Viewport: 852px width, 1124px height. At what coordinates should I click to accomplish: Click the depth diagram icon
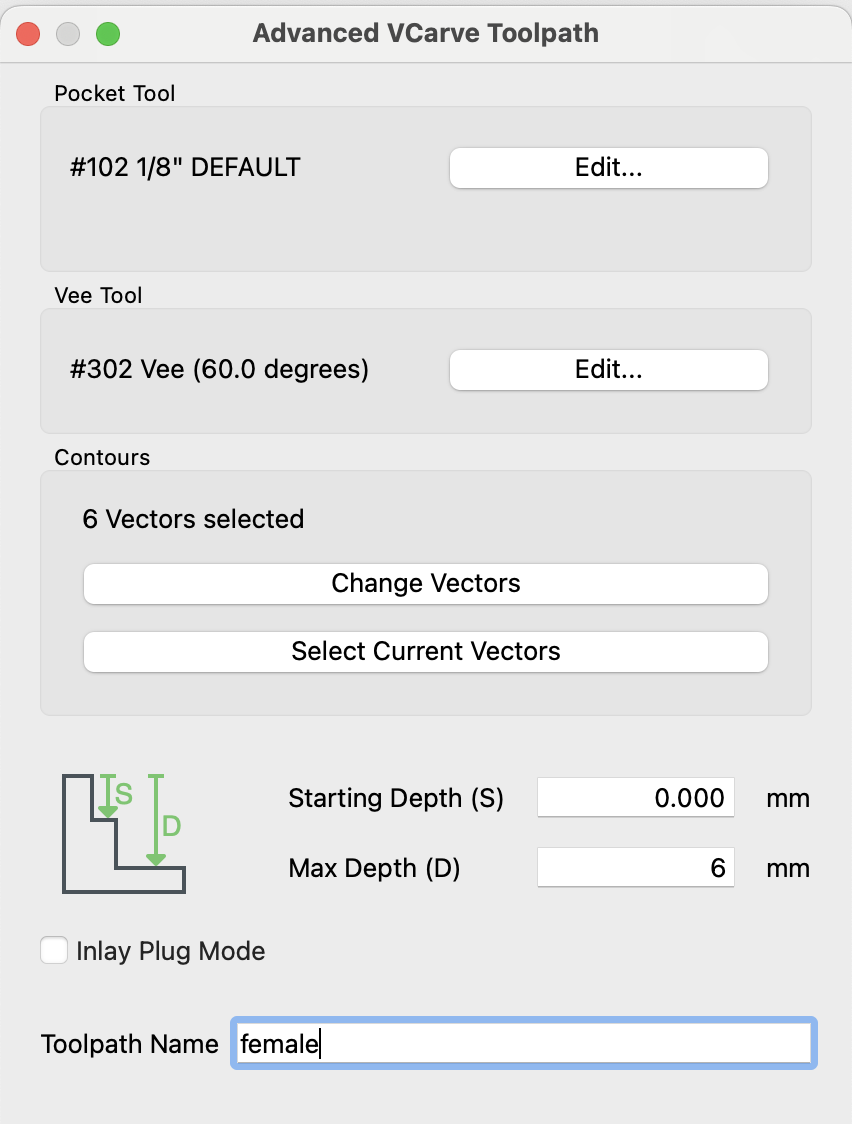point(123,832)
